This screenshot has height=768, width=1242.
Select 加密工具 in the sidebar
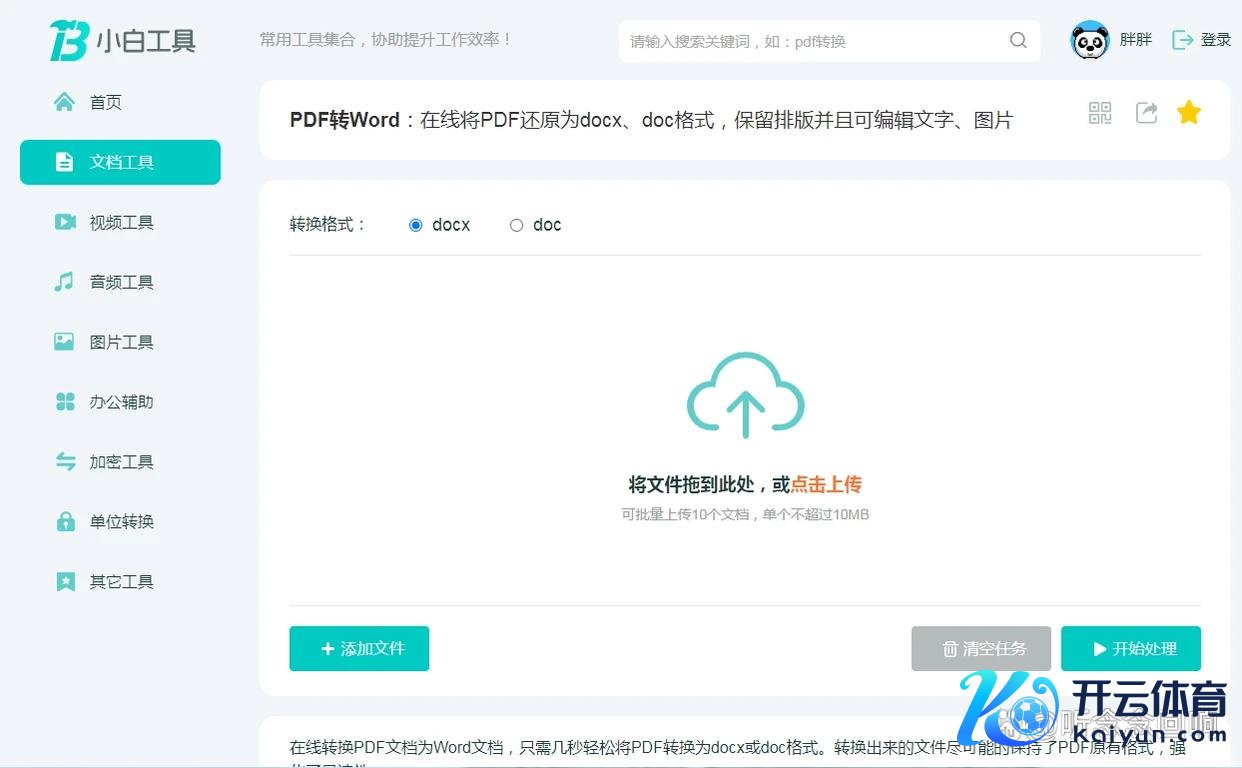120,462
